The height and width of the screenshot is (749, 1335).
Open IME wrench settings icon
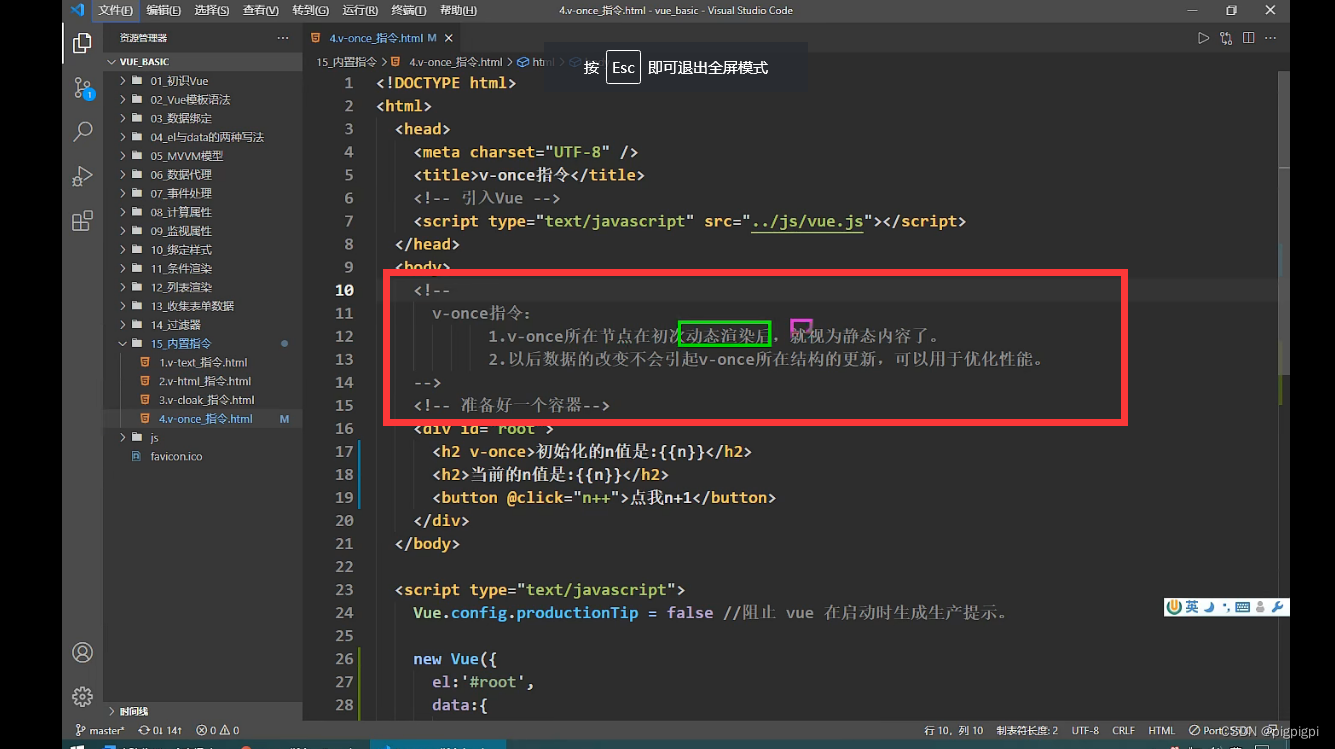(x=1277, y=607)
